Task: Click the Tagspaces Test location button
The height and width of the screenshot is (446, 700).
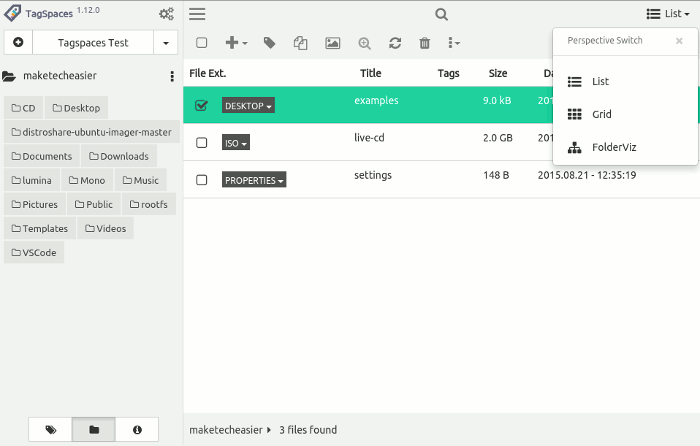Action: (x=93, y=42)
